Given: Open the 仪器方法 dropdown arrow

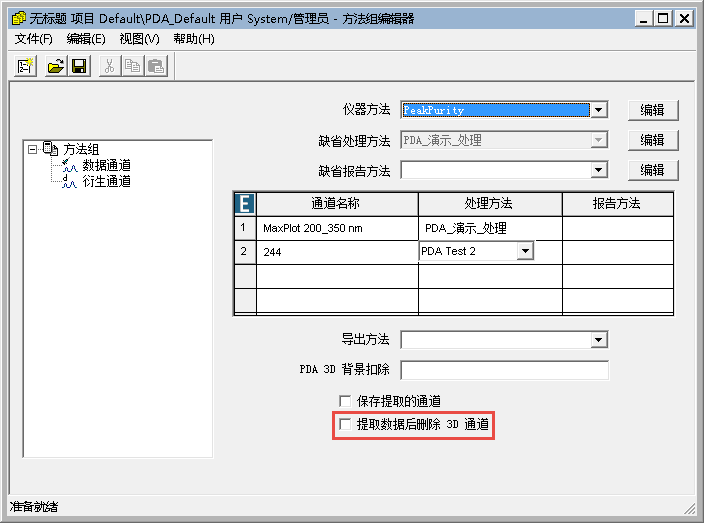Looking at the screenshot, I should click(598, 110).
